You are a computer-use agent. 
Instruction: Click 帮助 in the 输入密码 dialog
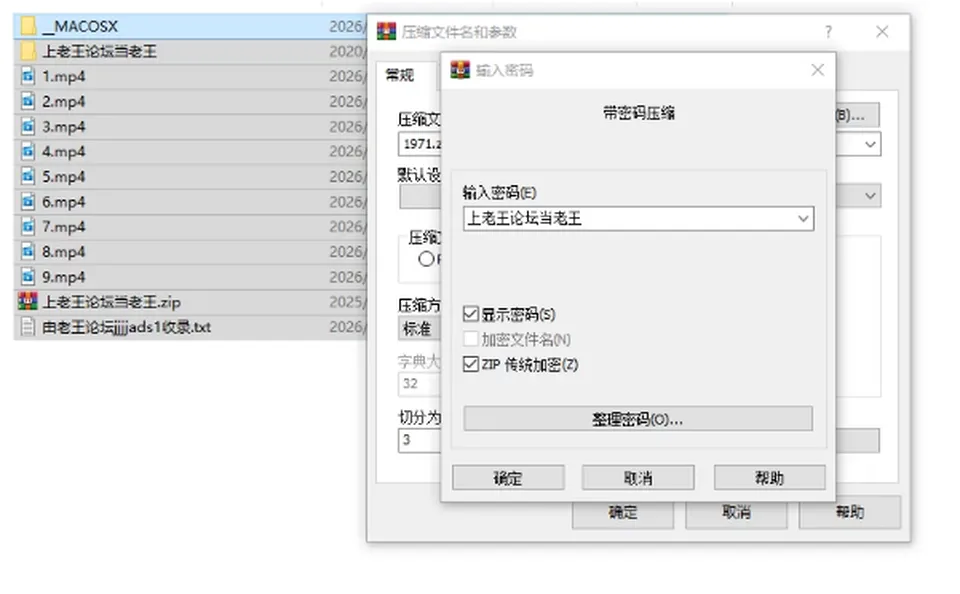pyautogui.click(x=770, y=478)
